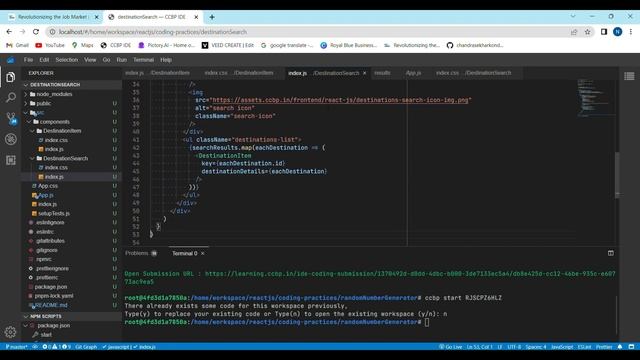The width and height of the screenshot is (640, 360).
Task: Open the tab search dropdown in Chrome
Action: tap(573, 16)
